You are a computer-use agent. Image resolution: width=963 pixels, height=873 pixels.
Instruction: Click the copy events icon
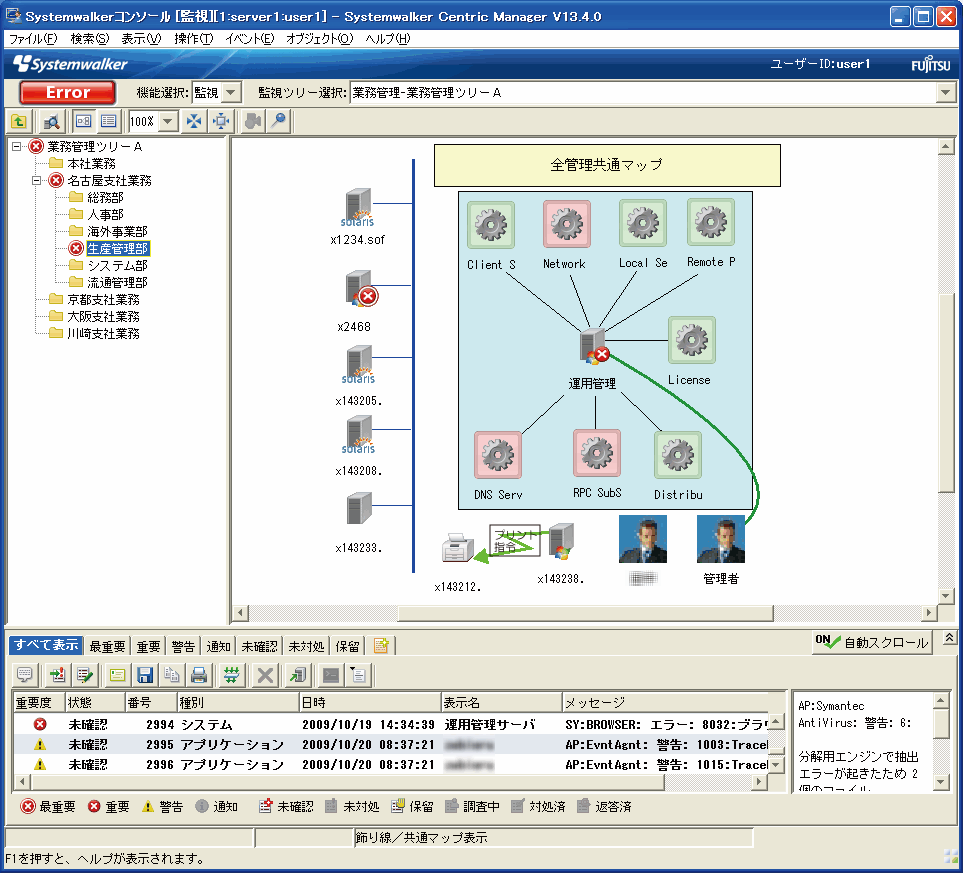172,675
